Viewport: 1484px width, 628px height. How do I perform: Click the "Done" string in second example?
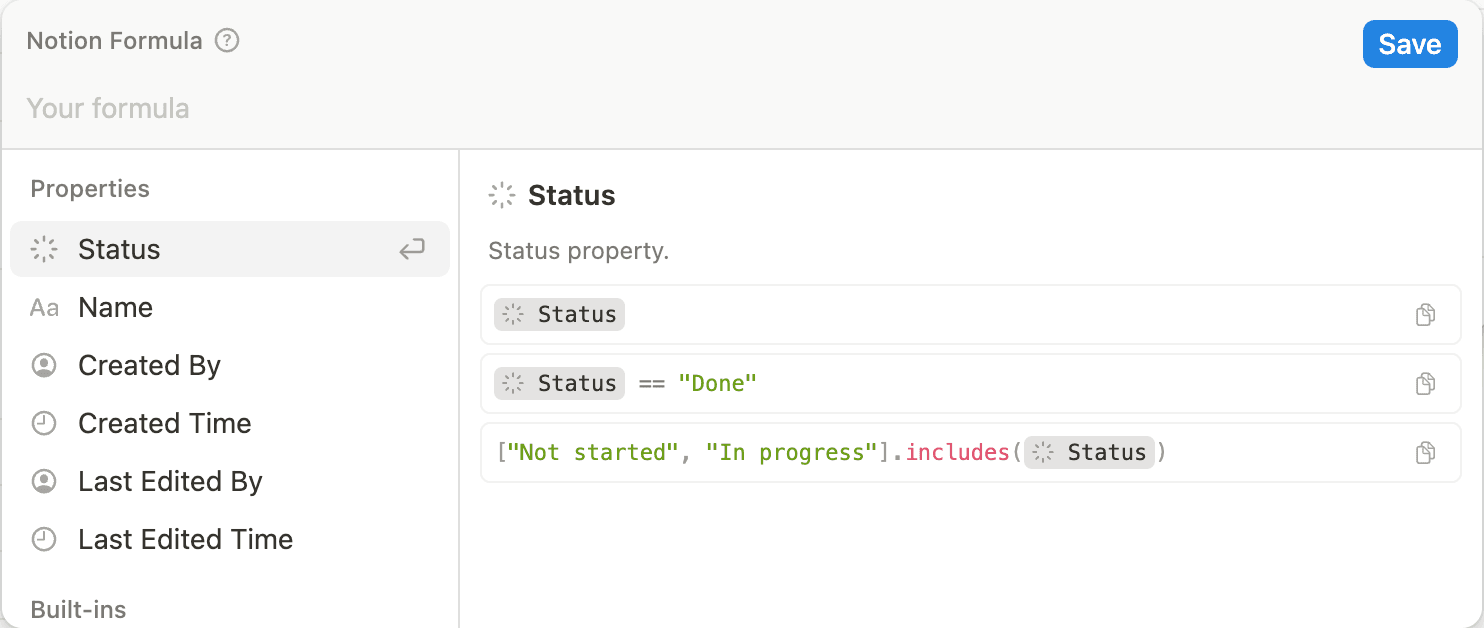tap(717, 384)
